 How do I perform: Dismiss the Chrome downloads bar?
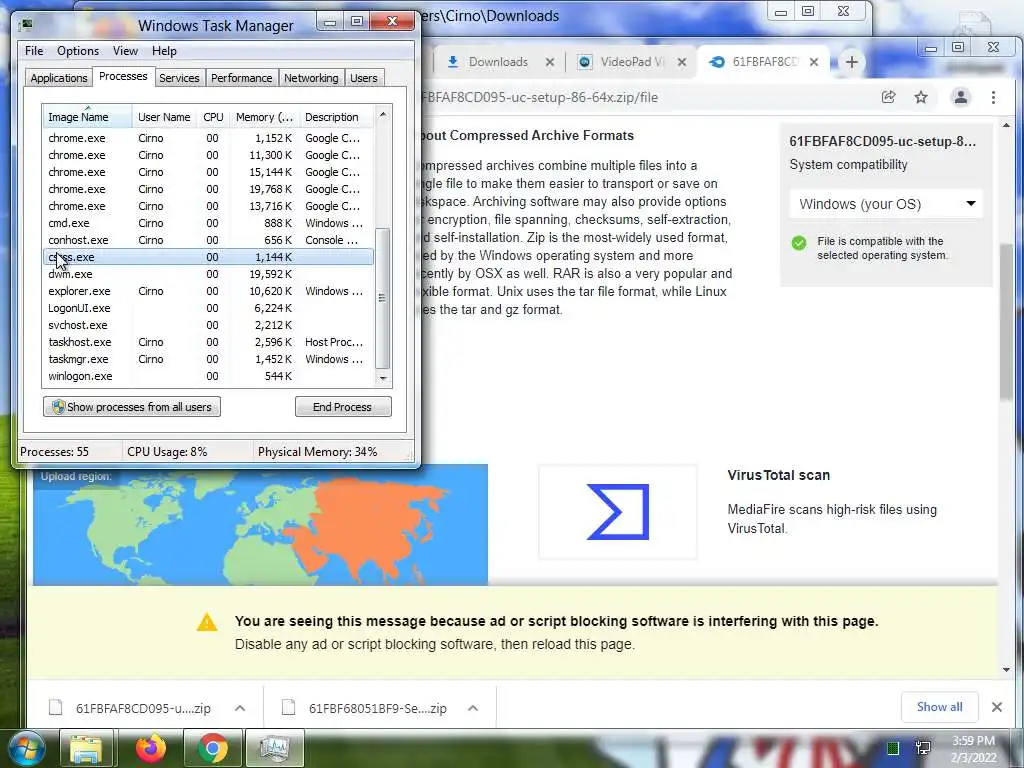pos(997,707)
